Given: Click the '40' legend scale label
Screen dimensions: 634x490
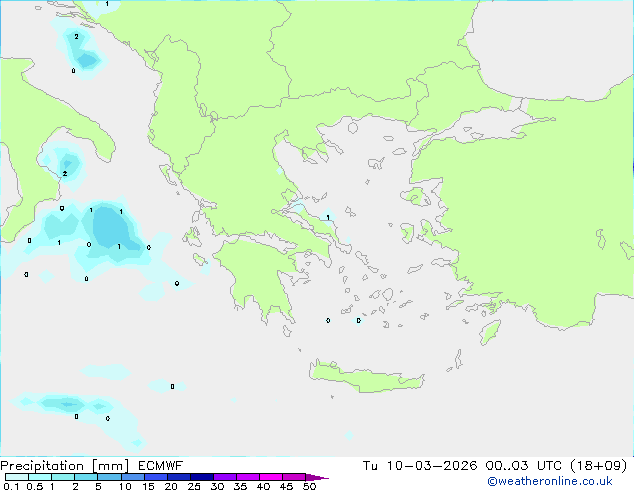Looking at the screenshot, I should pos(264,486).
